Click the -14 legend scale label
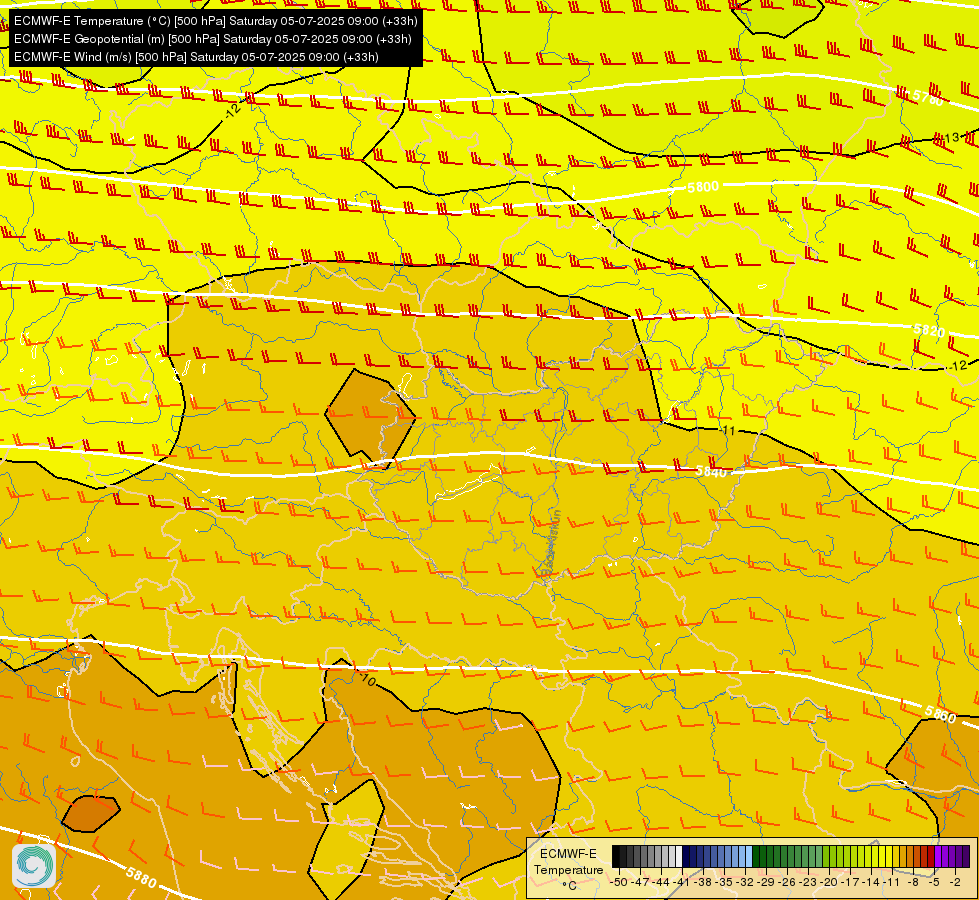 coord(870,882)
